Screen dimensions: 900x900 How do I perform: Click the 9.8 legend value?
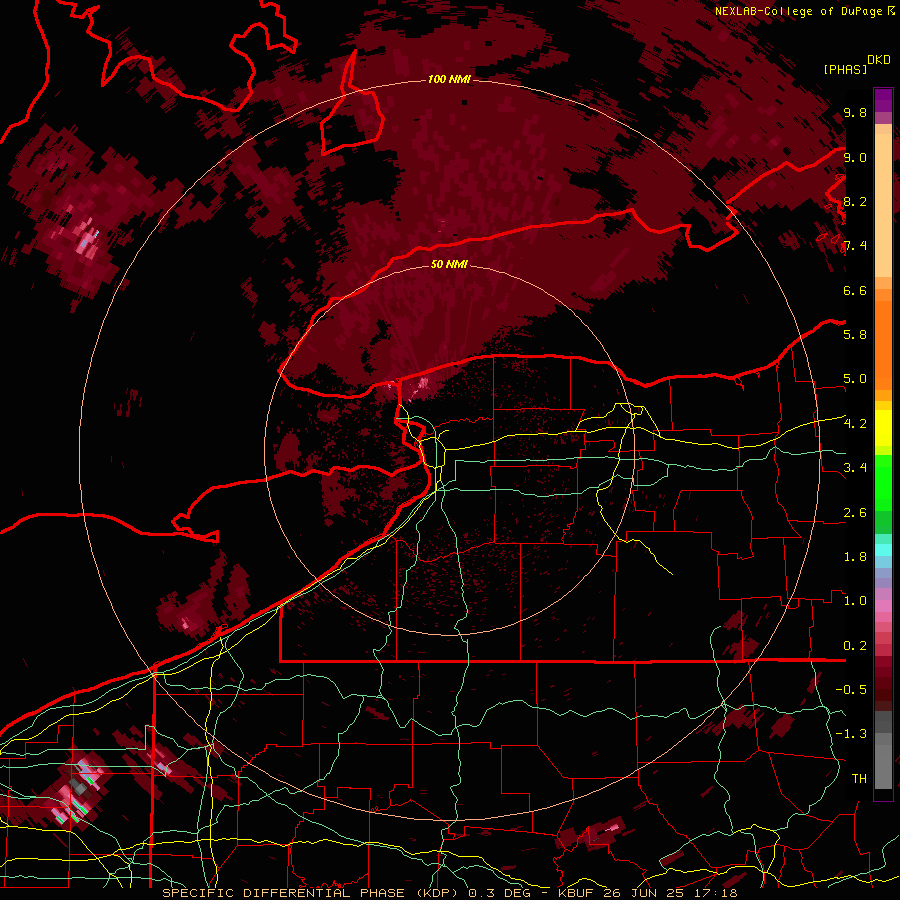tap(855, 113)
